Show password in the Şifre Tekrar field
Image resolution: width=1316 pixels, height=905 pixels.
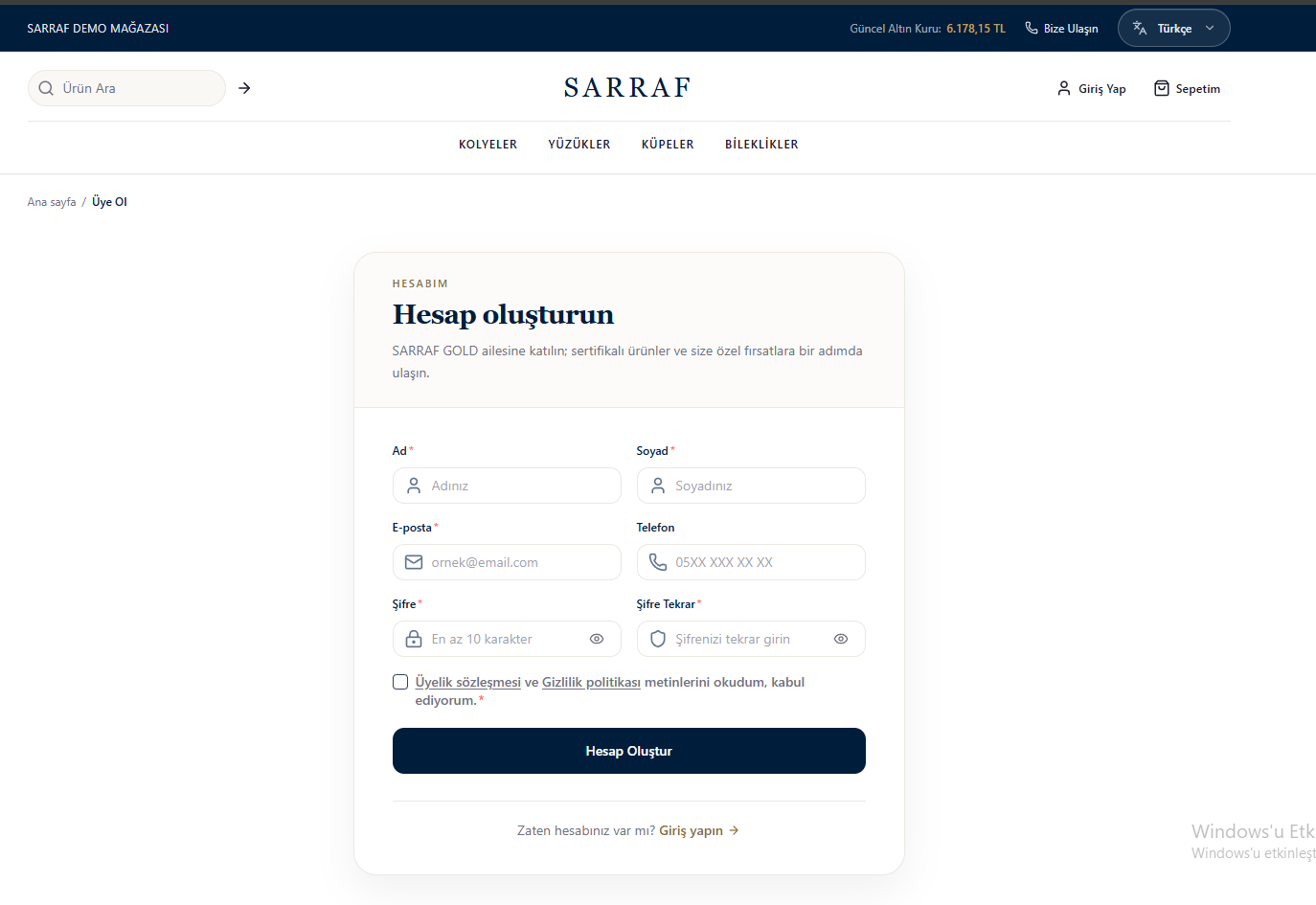point(841,639)
